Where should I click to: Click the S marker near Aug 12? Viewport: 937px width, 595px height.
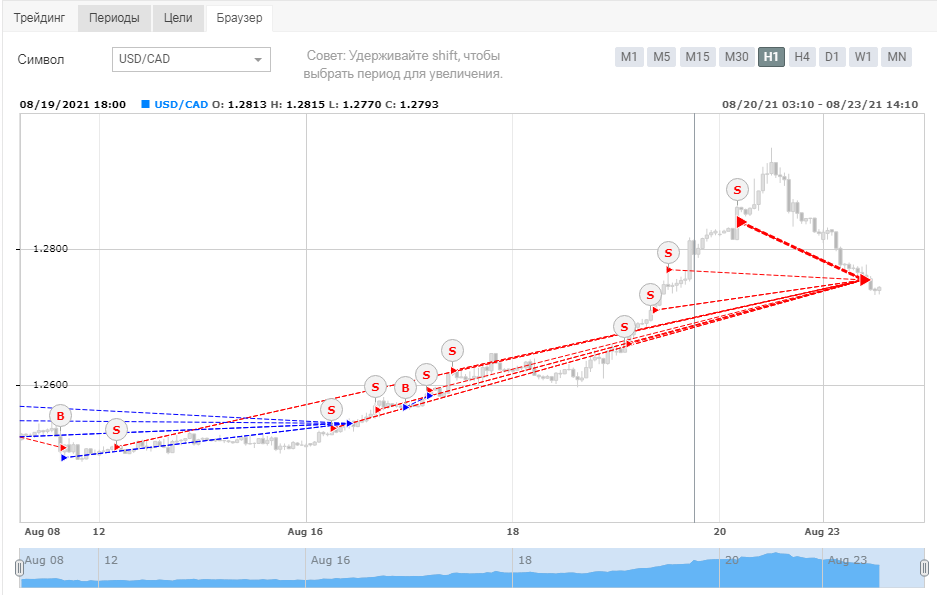pos(117,430)
